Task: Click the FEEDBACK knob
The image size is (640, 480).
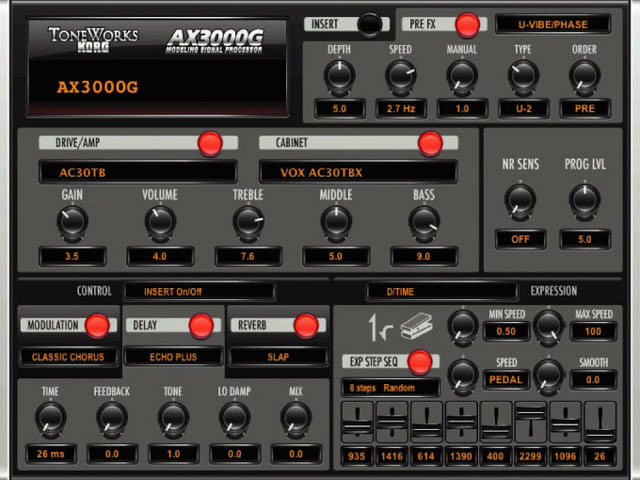Action: click(x=112, y=419)
